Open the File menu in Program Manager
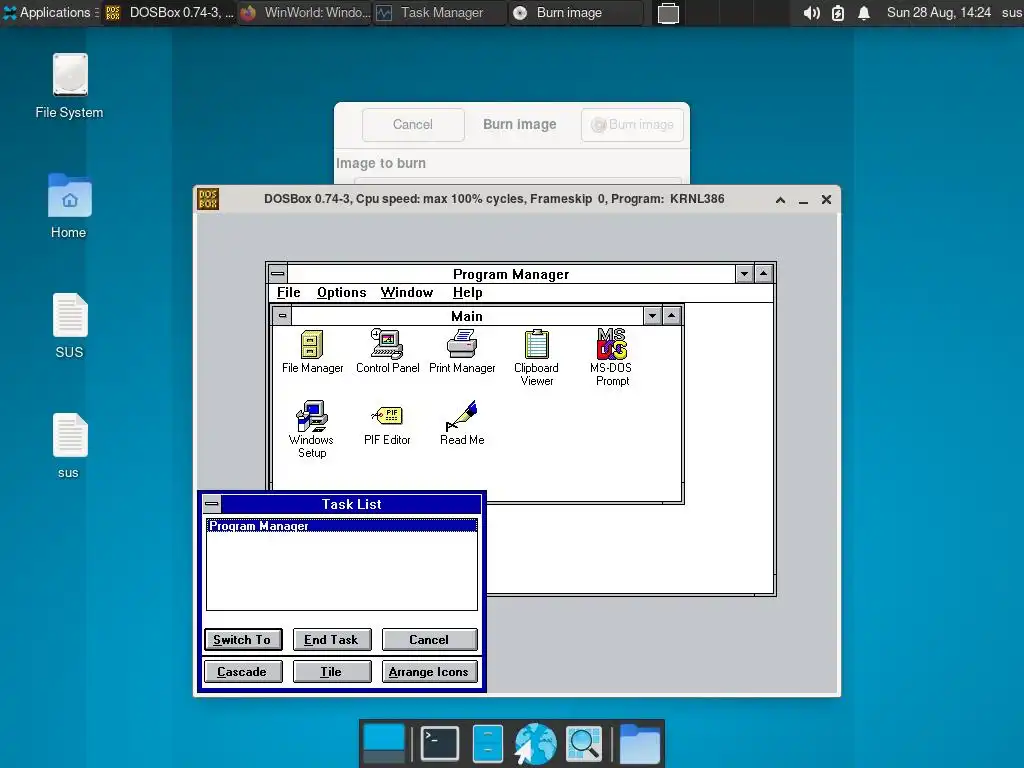 pyautogui.click(x=289, y=293)
